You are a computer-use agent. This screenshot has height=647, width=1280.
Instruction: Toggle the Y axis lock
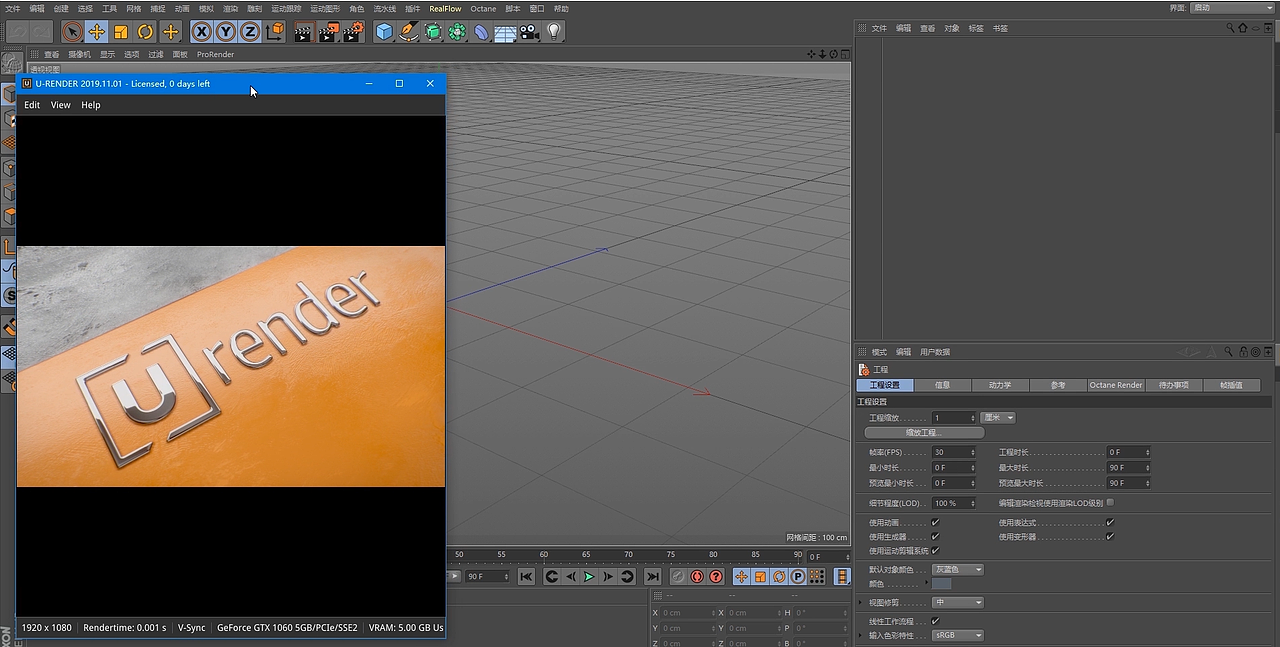tap(226, 32)
